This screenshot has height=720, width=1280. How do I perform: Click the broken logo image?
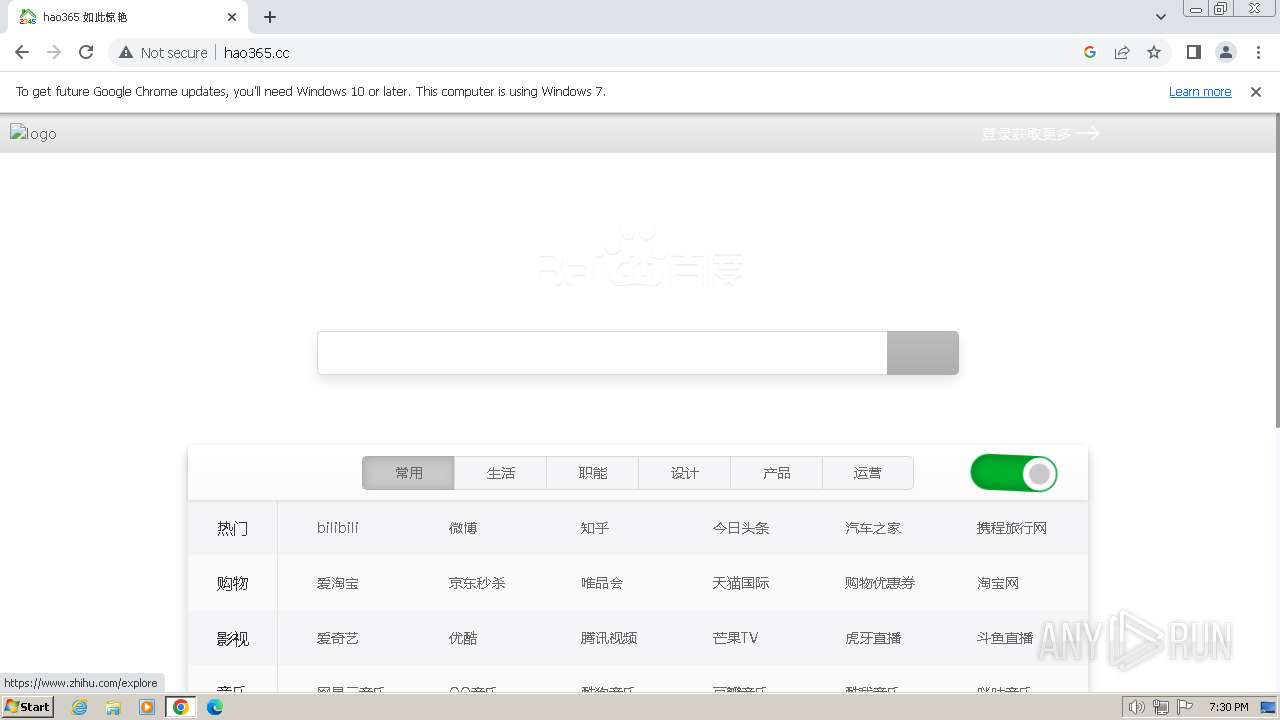34,133
